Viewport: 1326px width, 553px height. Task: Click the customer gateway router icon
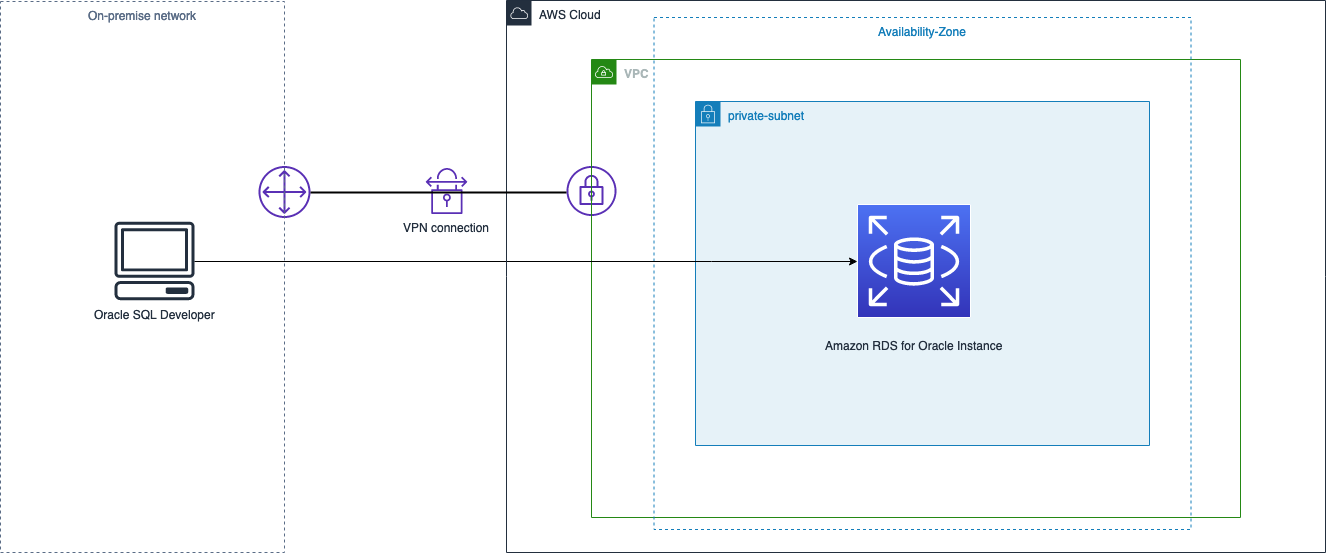(x=284, y=191)
